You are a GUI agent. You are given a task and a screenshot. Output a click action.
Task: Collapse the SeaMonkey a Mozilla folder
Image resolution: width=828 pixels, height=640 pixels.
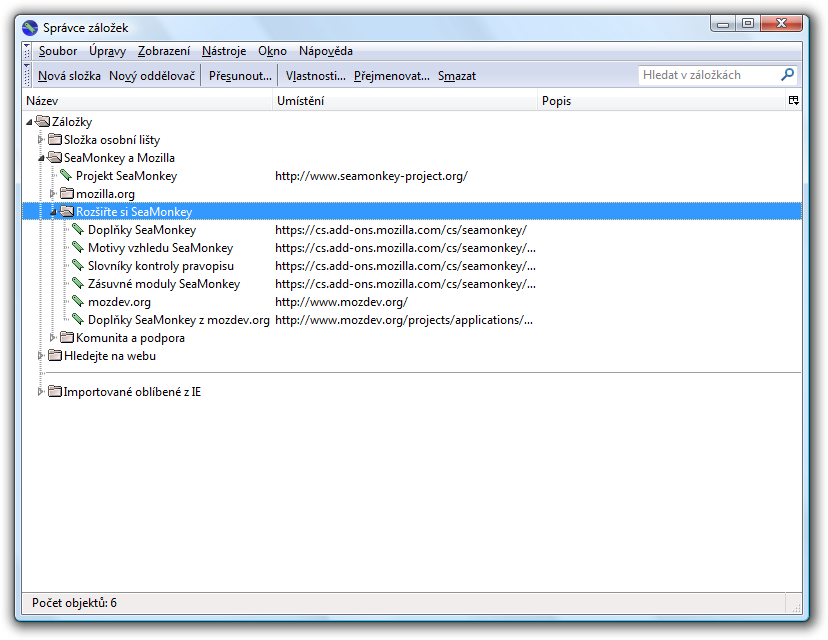(x=41, y=158)
